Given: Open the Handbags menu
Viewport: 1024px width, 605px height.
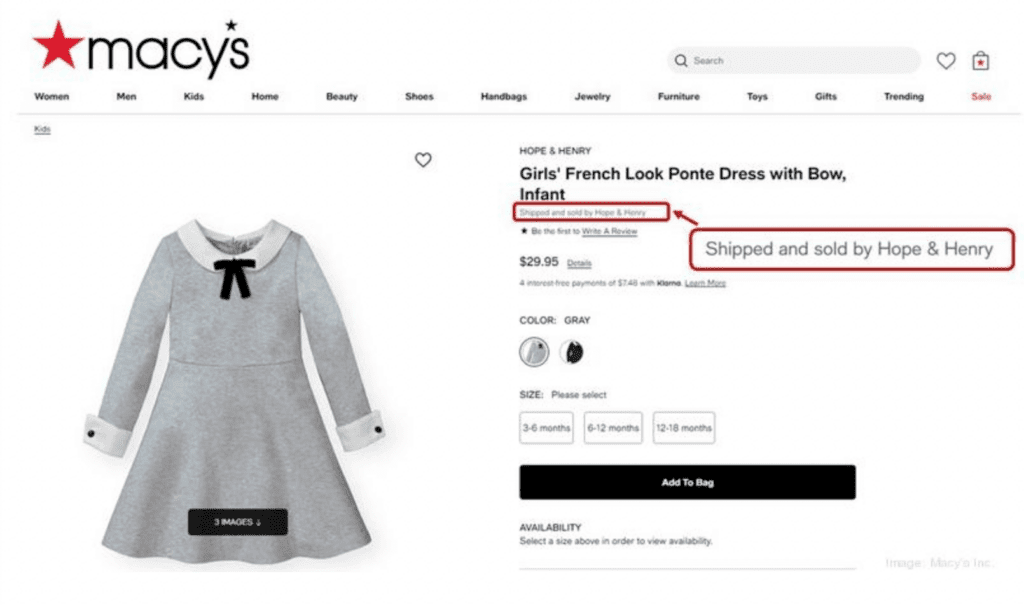Looking at the screenshot, I should click(x=504, y=97).
